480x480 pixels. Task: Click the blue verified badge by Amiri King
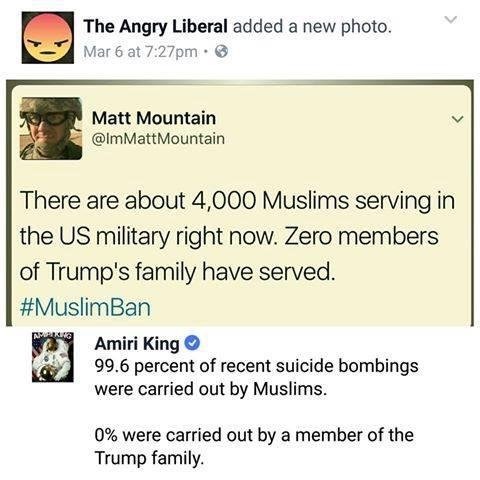click(192, 343)
